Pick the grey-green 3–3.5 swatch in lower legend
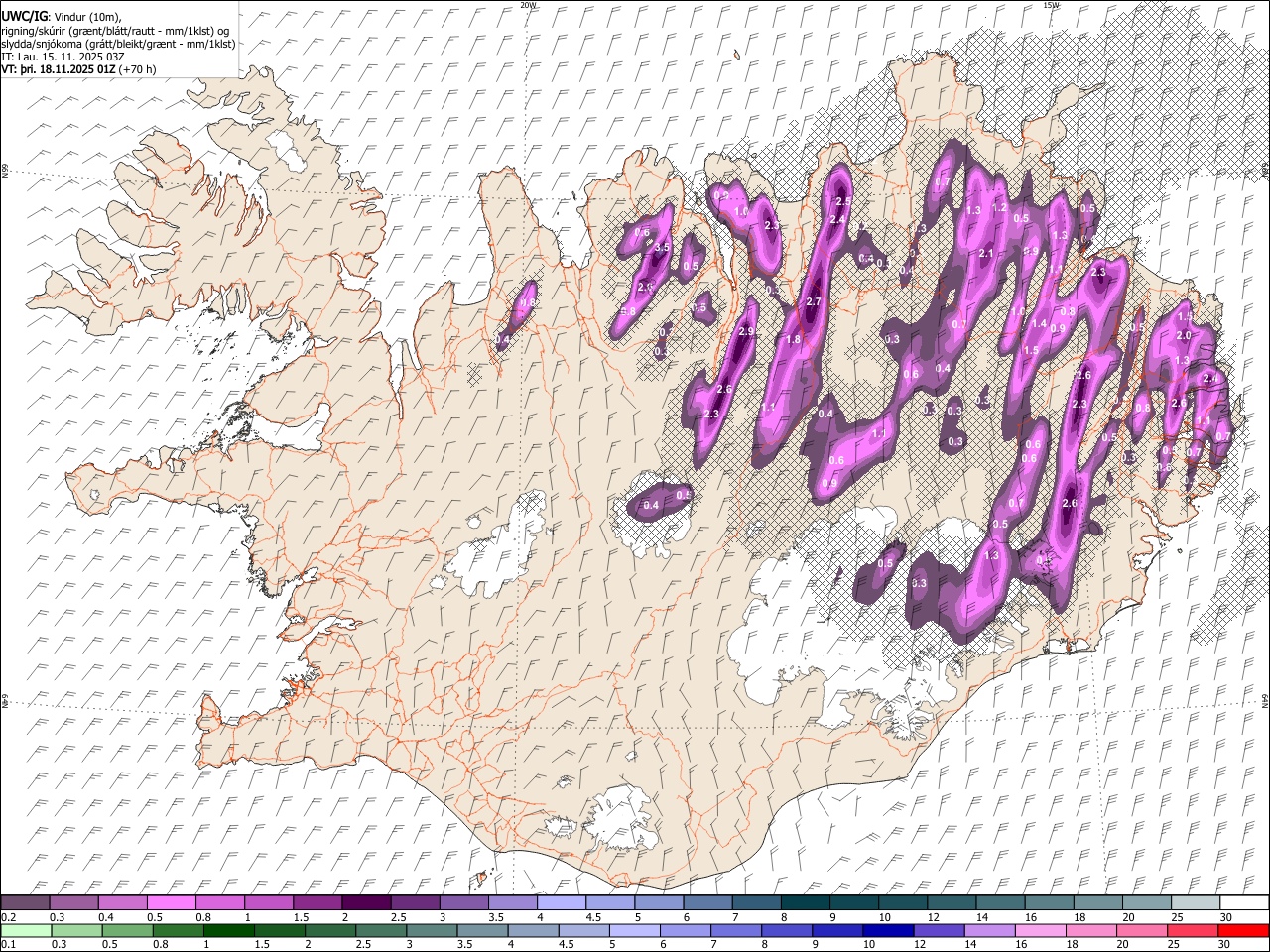The height and width of the screenshot is (952, 1270). [x=431, y=931]
